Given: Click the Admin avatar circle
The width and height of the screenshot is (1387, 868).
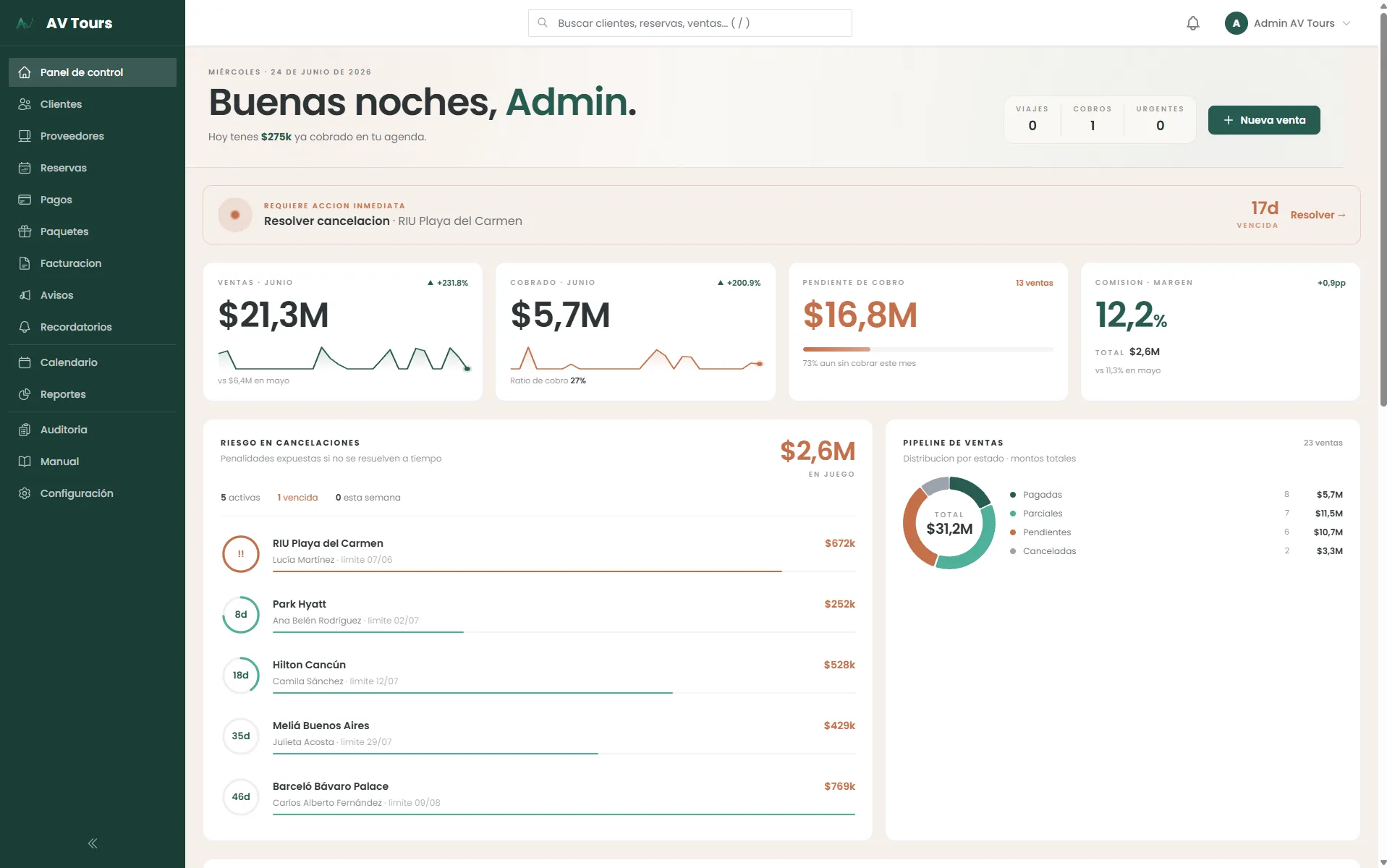Looking at the screenshot, I should coord(1236,23).
